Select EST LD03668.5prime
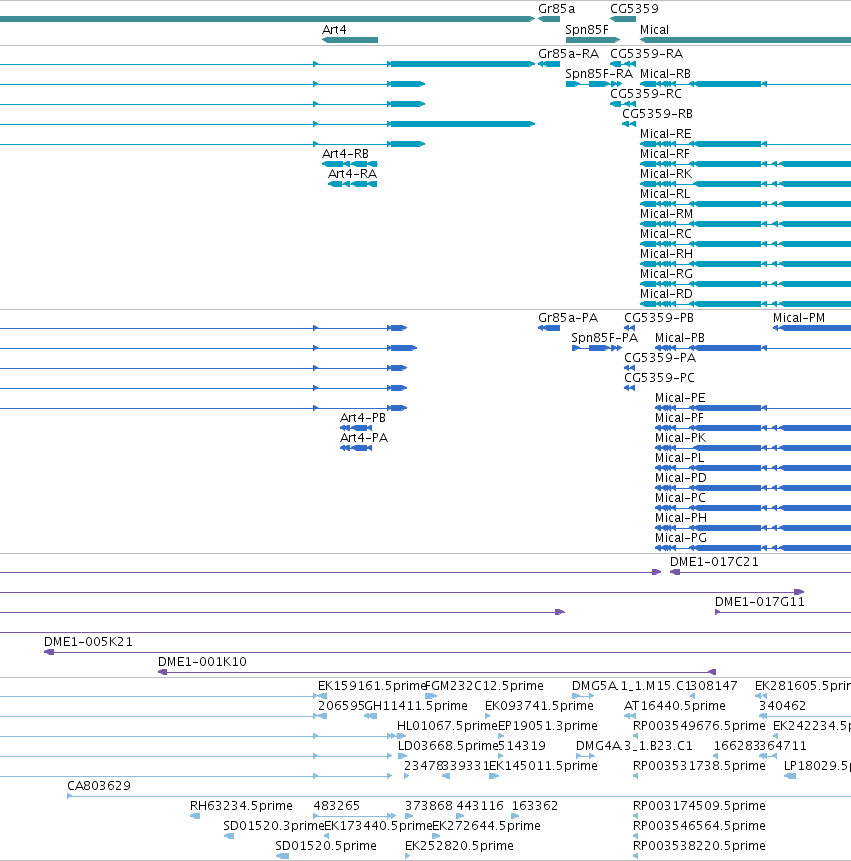The image size is (851, 861). pos(447,746)
